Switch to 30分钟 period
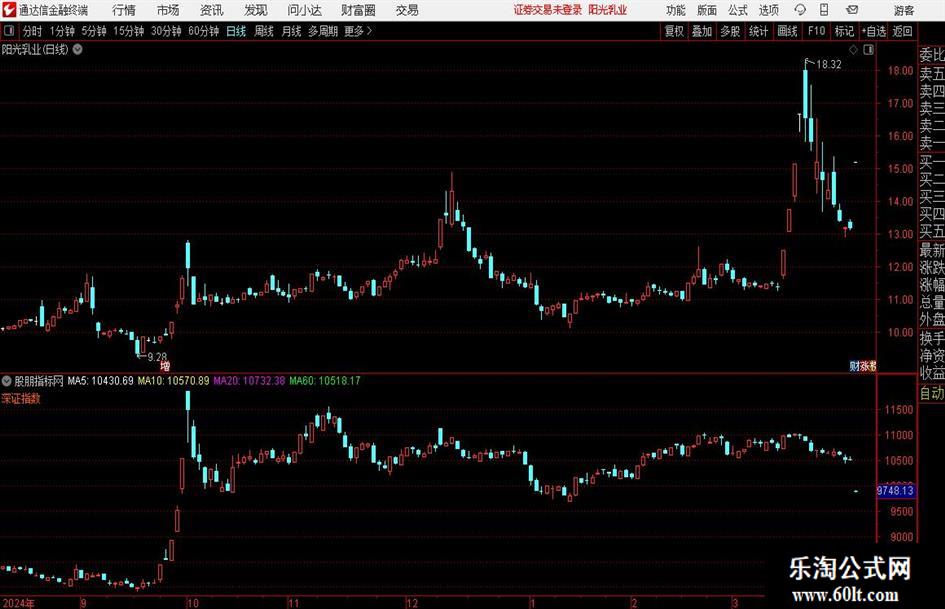945x609 pixels. [166, 31]
